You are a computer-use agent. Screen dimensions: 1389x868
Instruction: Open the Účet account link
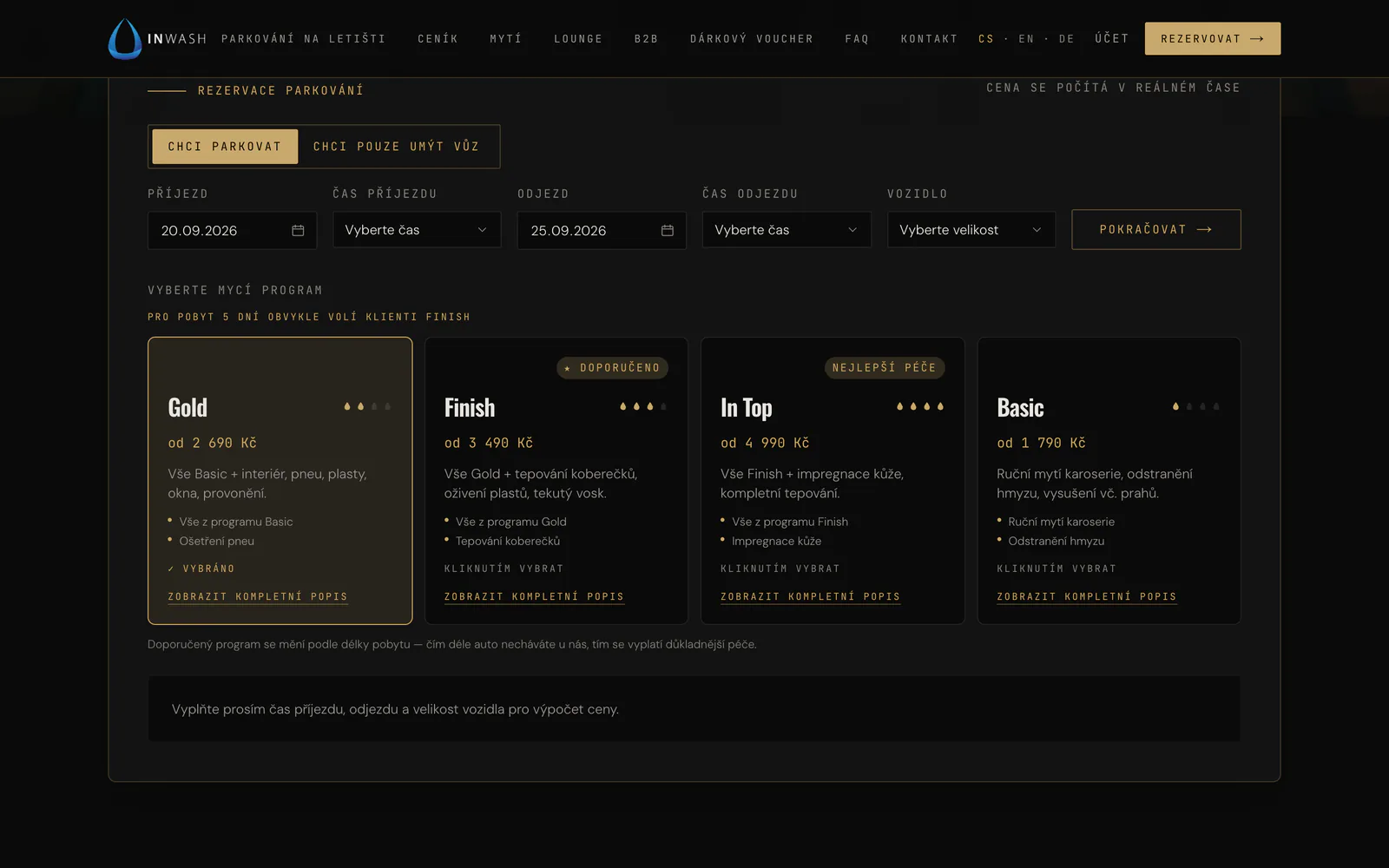(x=1112, y=39)
